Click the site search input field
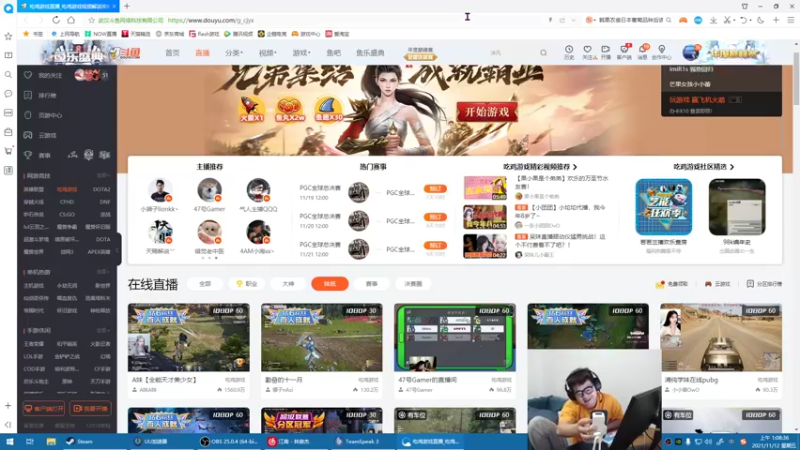 (510, 53)
